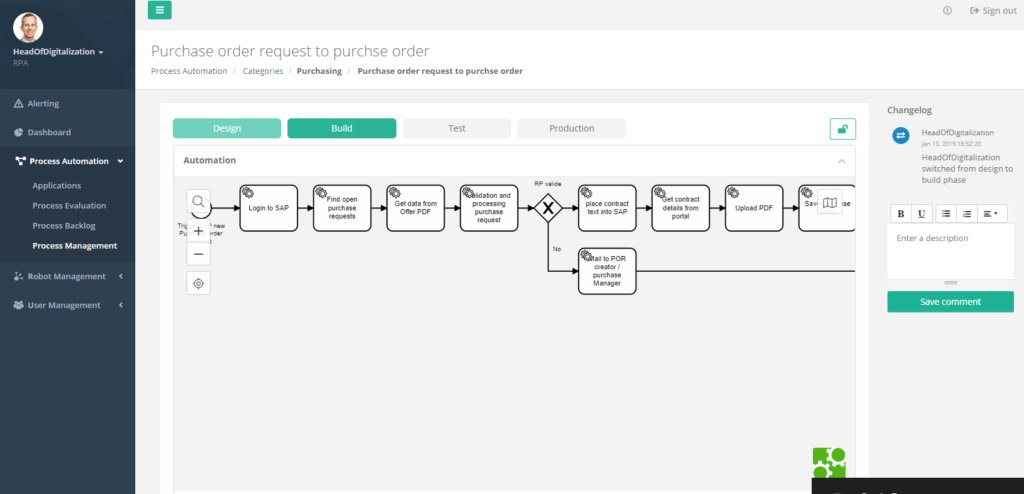This screenshot has height=494, width=1024.
Task: Click the user profile avatar
Action: 28,27
